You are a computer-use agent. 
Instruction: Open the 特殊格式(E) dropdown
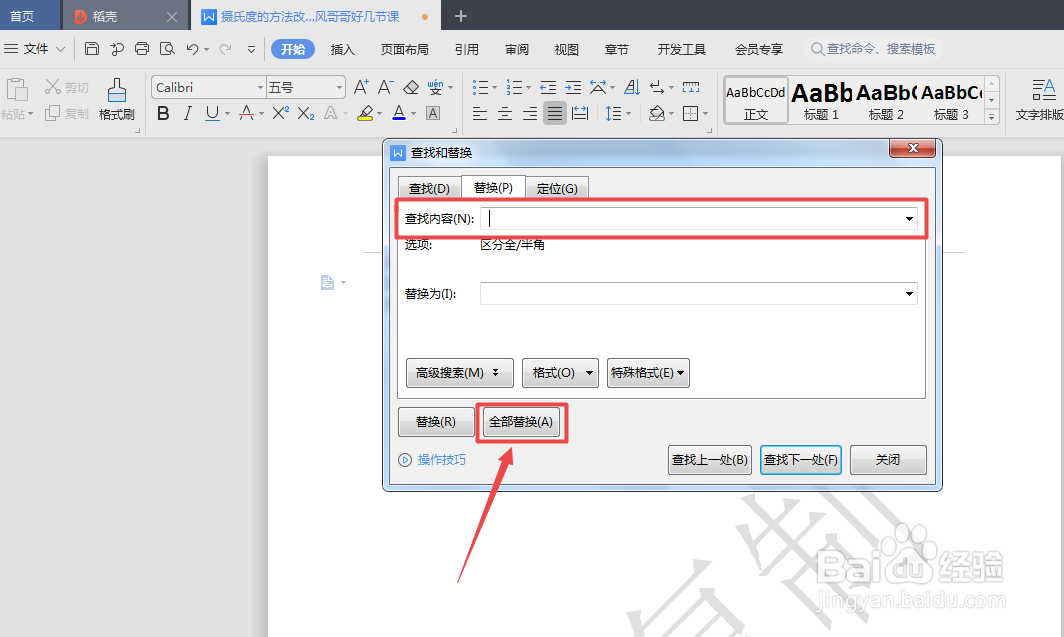coord(648,372)
